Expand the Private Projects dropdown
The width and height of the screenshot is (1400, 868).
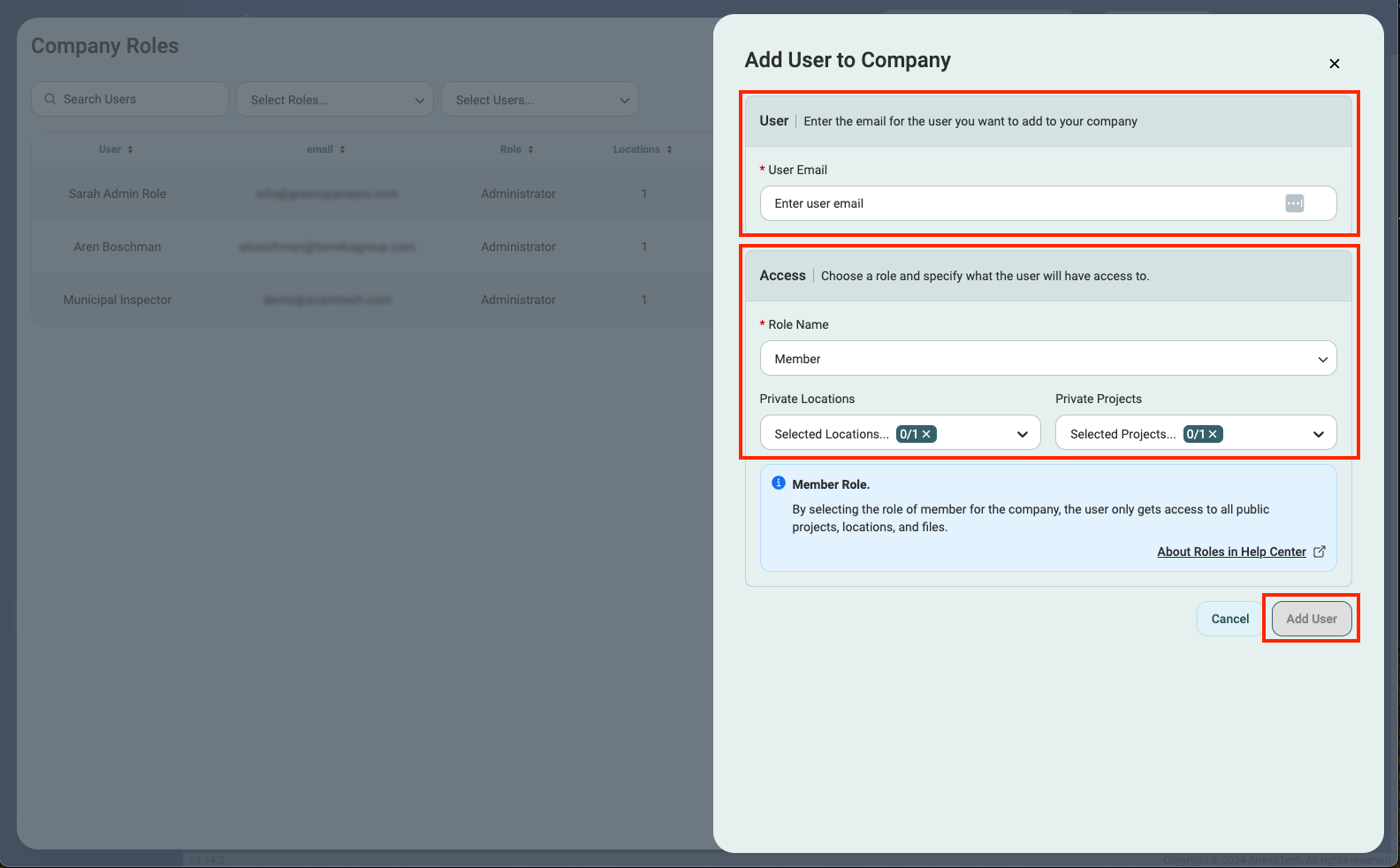[1318, 434]
